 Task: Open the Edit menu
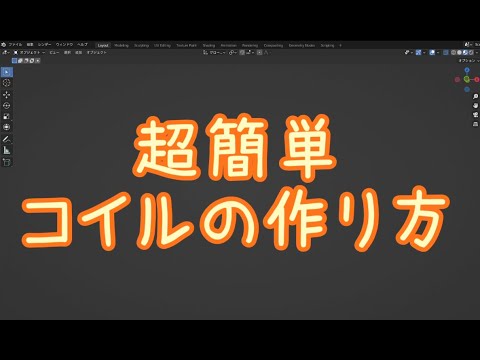pos(30,45)
